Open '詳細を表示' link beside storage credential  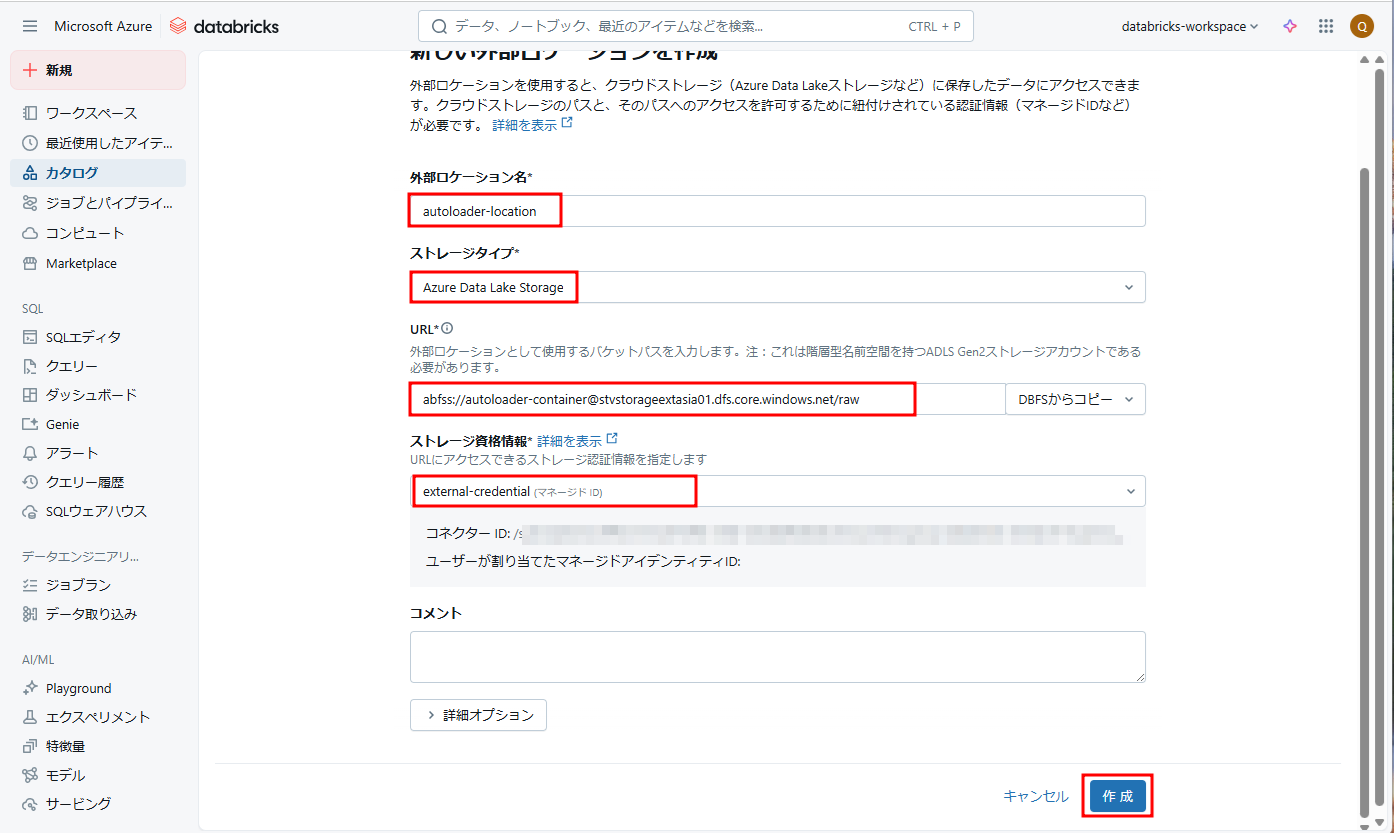(578, 440)
